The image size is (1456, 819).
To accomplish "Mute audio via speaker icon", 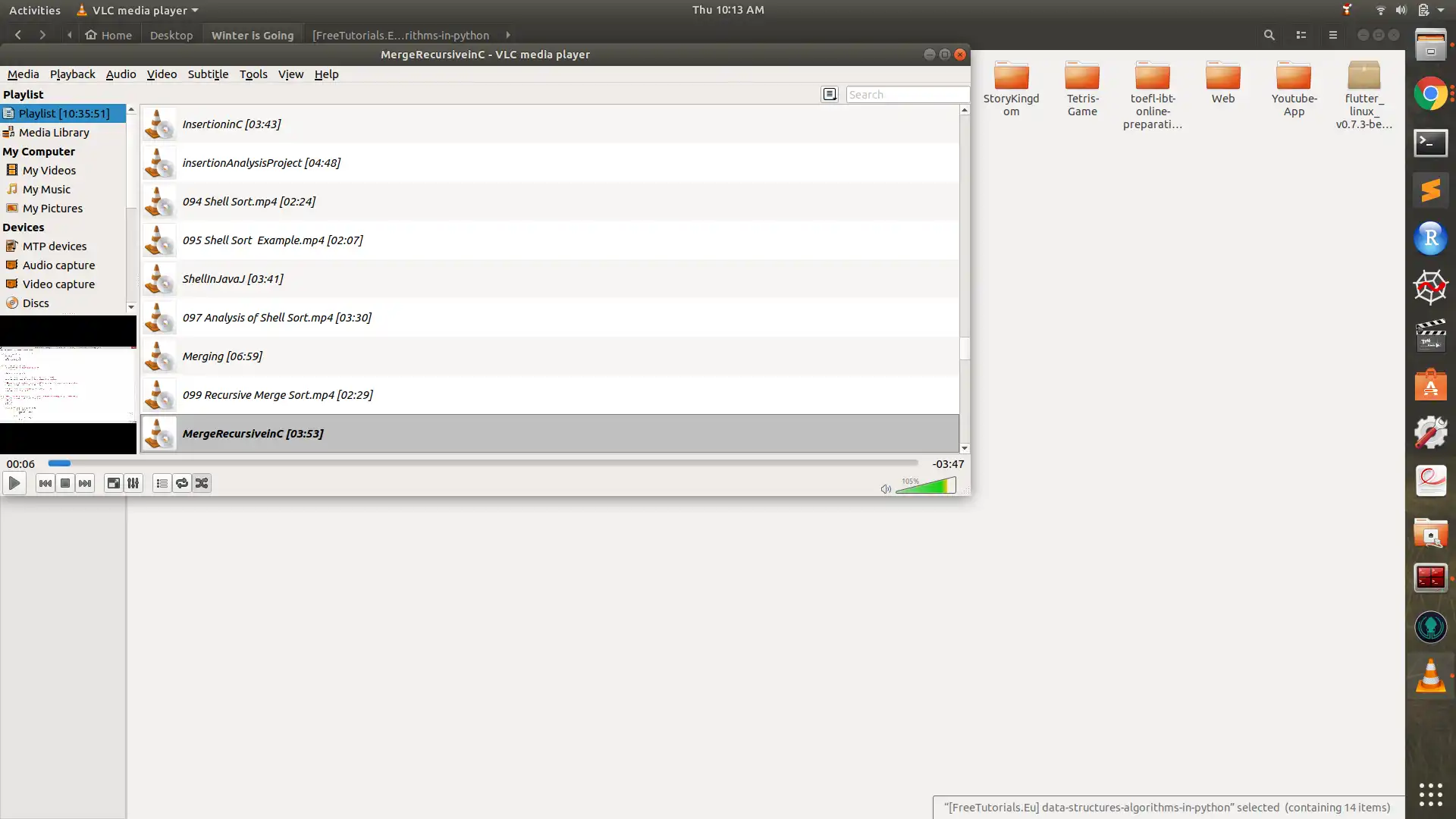I will 886,489.
